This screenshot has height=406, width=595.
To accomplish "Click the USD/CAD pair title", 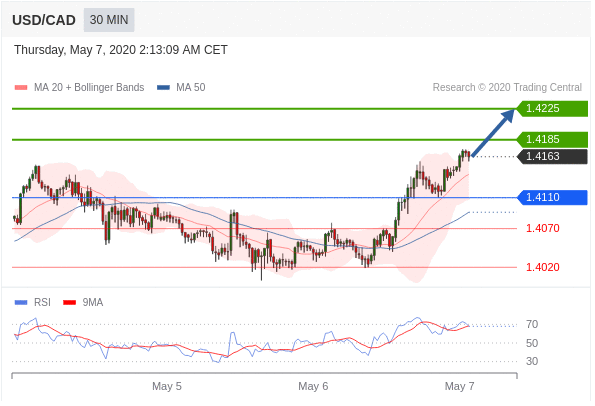I will pos(44,20).
